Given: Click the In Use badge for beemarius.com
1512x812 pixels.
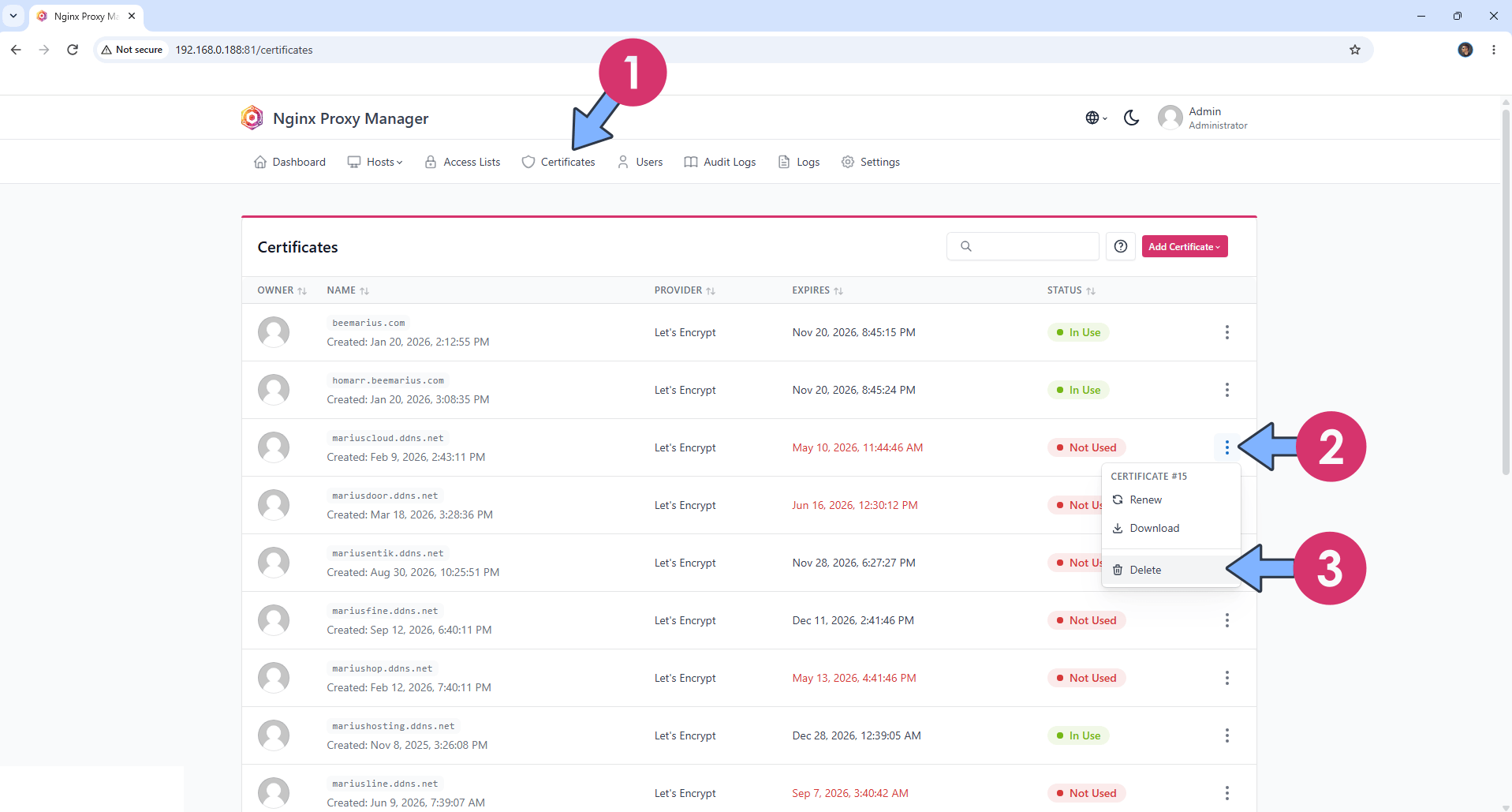Looking at the screenshot, I should click(1078, 332).
